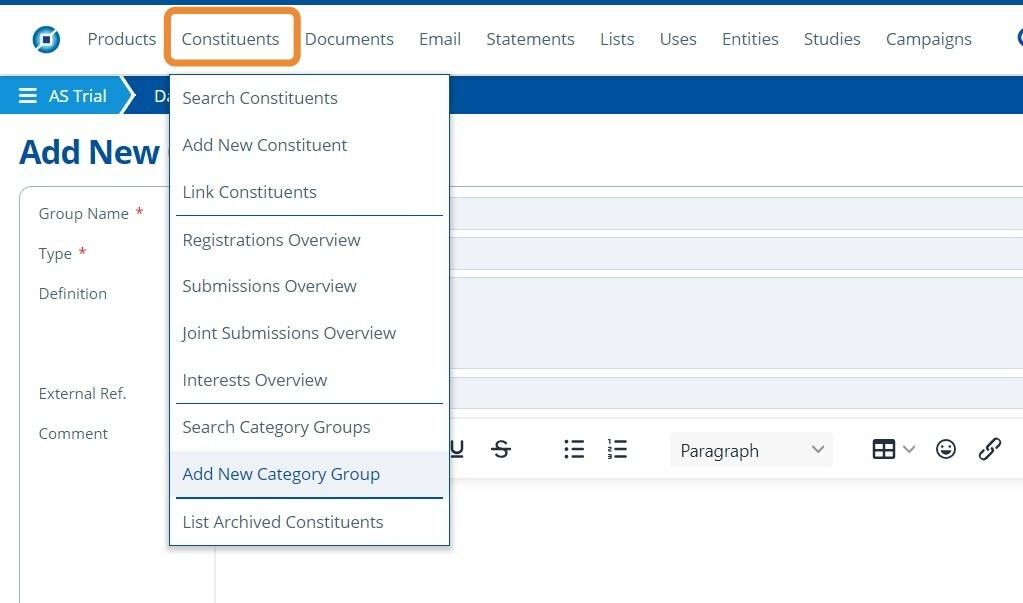Apply underline formatting
Screen dimensions: 1023x603
click(x=457, y=450)
